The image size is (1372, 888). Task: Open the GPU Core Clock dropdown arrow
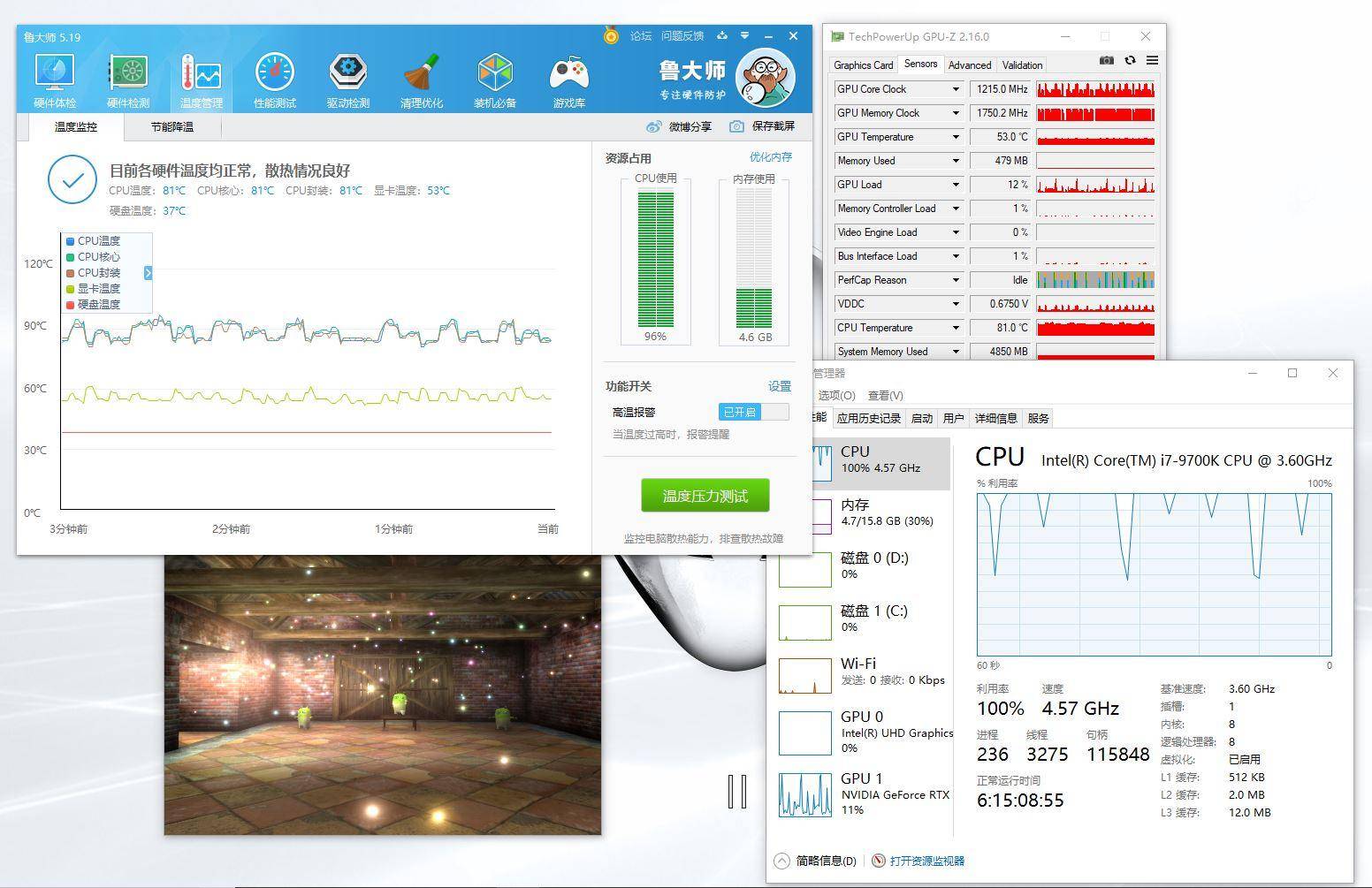[x=956, y=89]
